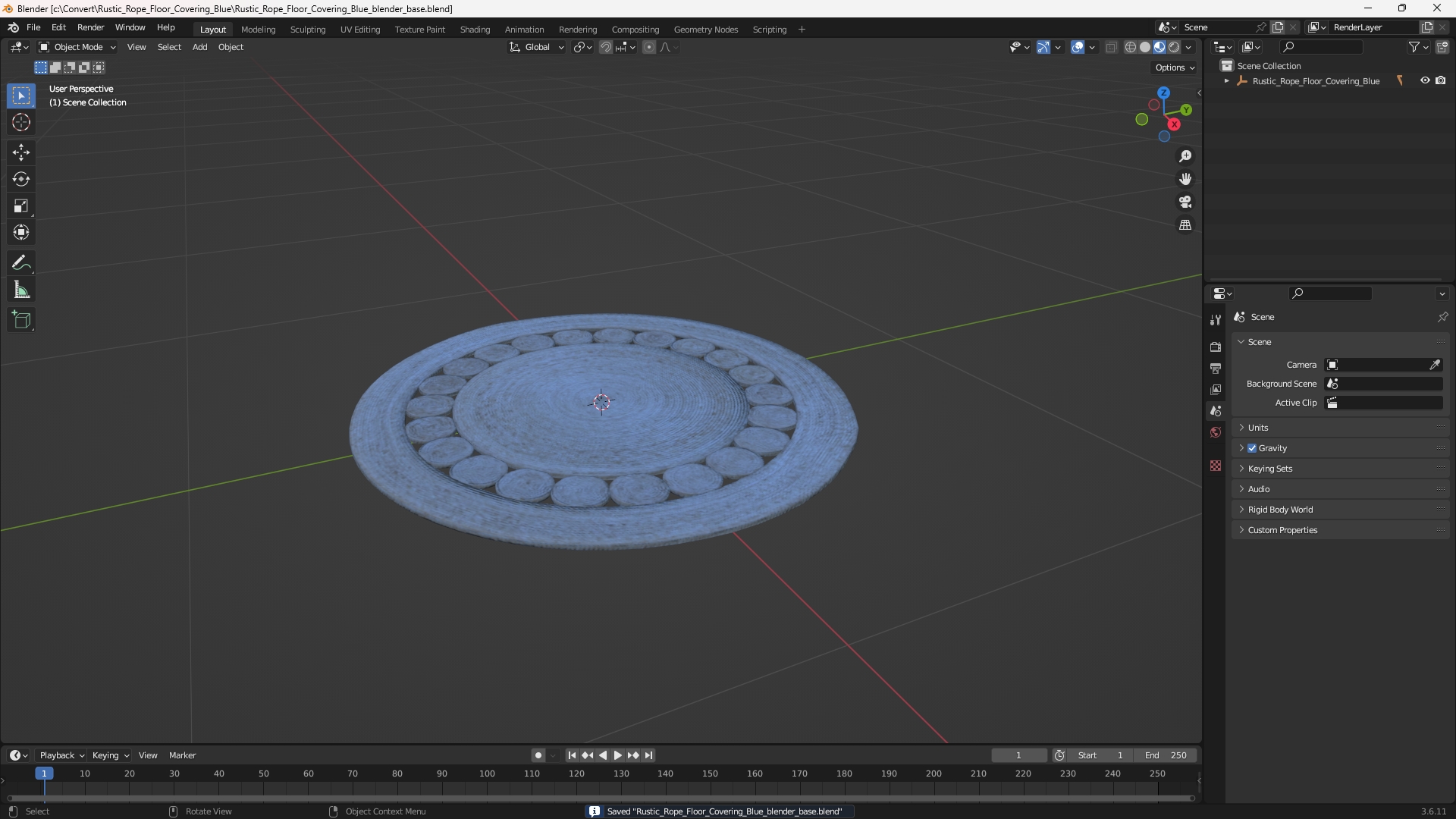Expand Rustic_Rope_Floor_Covering_Blue collection
Image resolution: width=1456 pixels, height=819 pixels.
coord(1226,81)
